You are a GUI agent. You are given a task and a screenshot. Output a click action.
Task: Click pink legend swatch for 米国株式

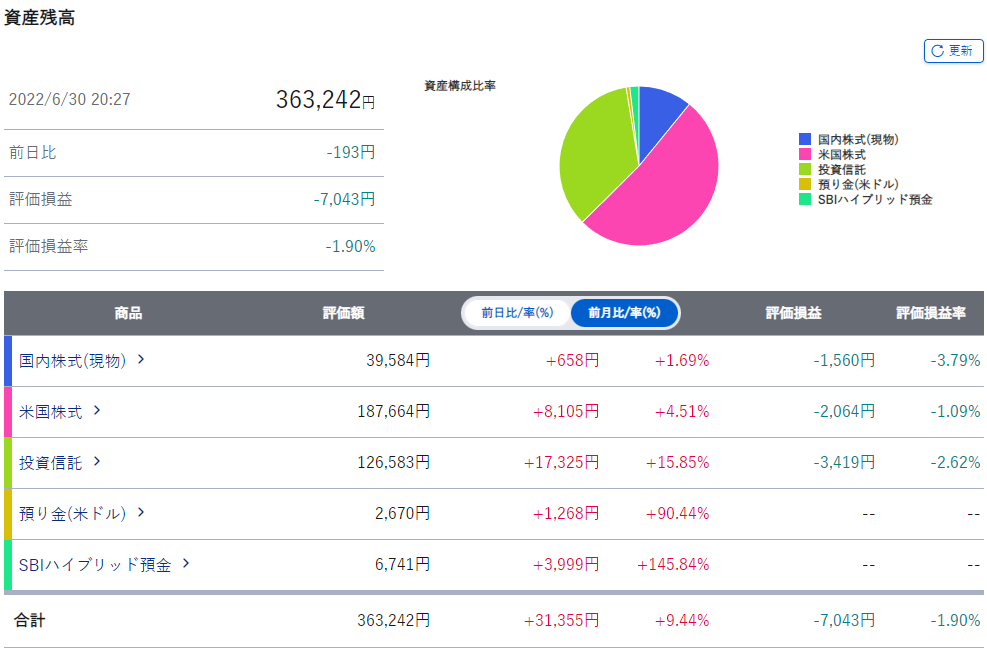[x=805, y=155]
